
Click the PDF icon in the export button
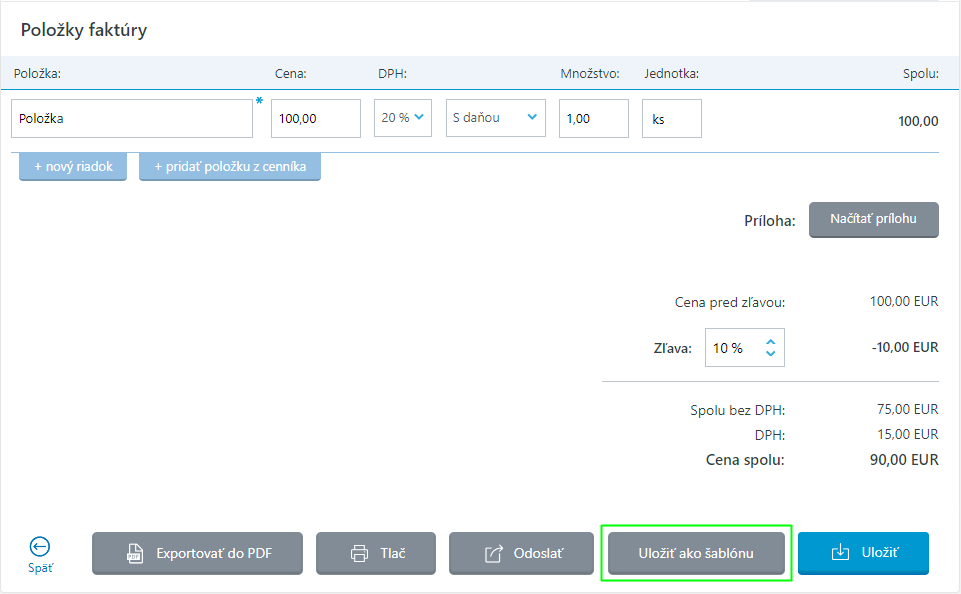[x=134, y=553]
